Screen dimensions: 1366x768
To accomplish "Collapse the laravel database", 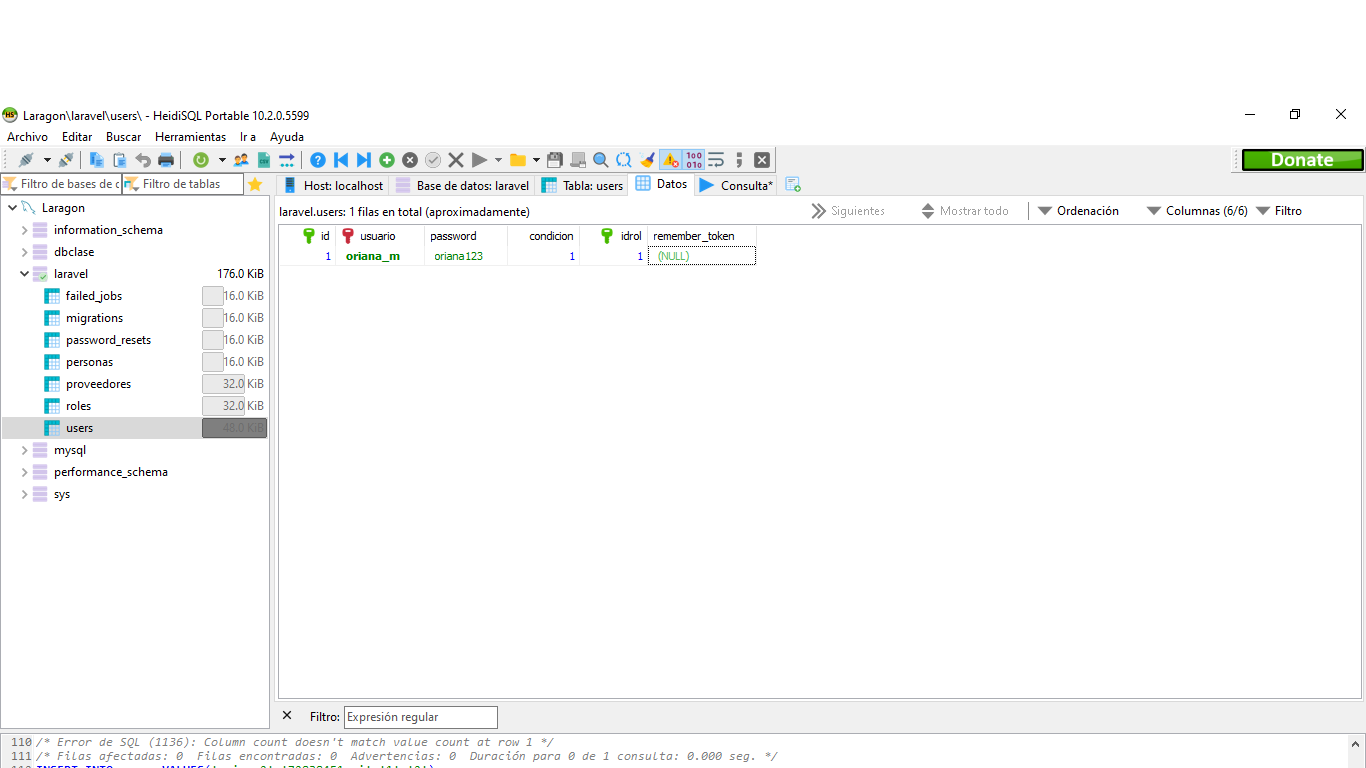I will [25, 274].
